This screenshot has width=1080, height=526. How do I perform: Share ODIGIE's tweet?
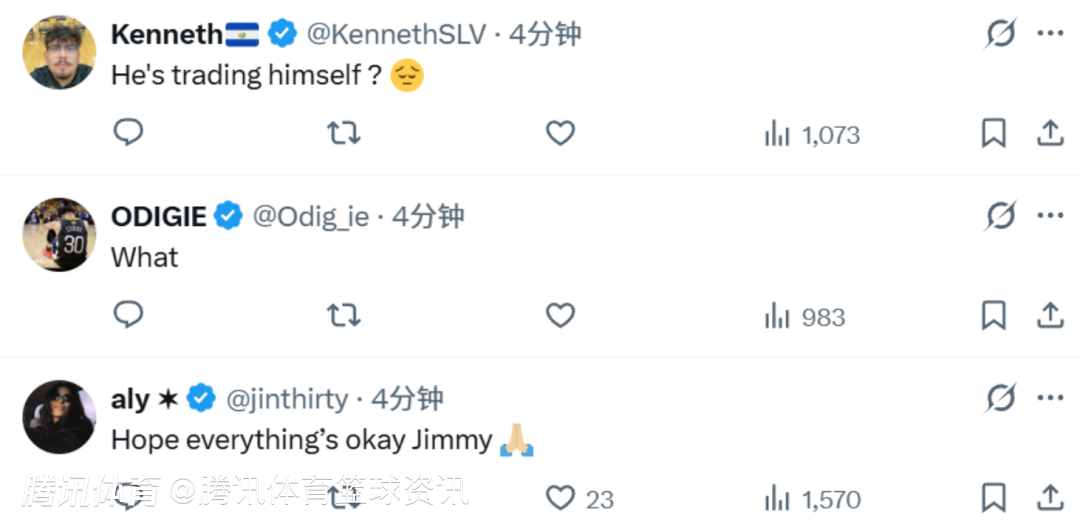point(1050,316)
